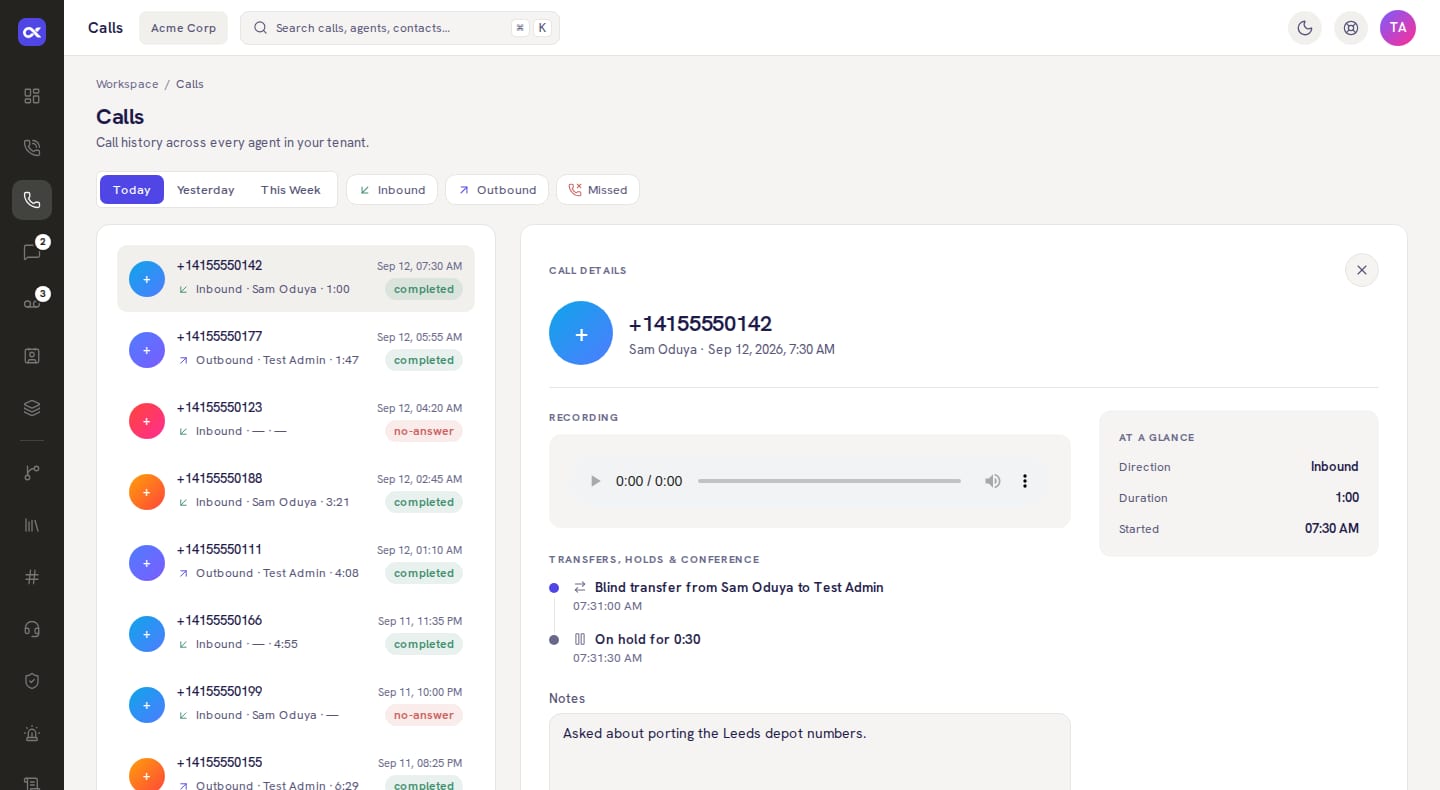The image size is (1440, 790).
Task: Open voicemail icon with badge 3
Action: (32, 304)
